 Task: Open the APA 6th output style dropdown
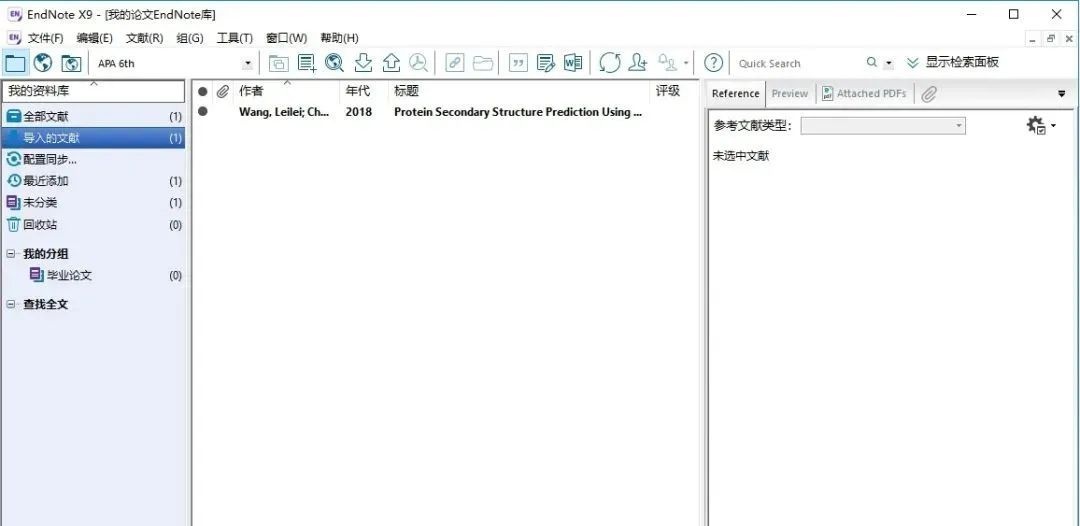tap(247, 64)
